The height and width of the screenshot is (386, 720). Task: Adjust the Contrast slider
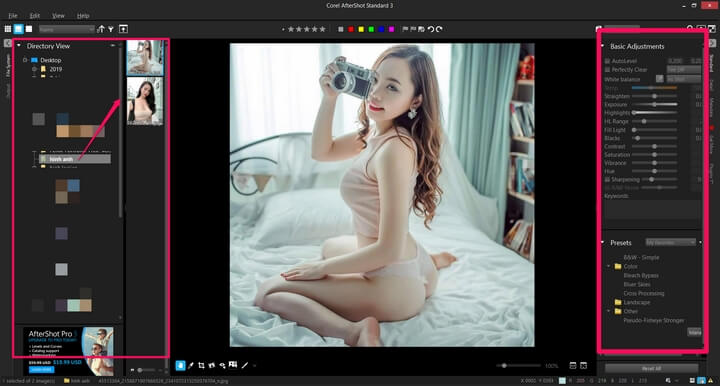(x=654, y=146)
